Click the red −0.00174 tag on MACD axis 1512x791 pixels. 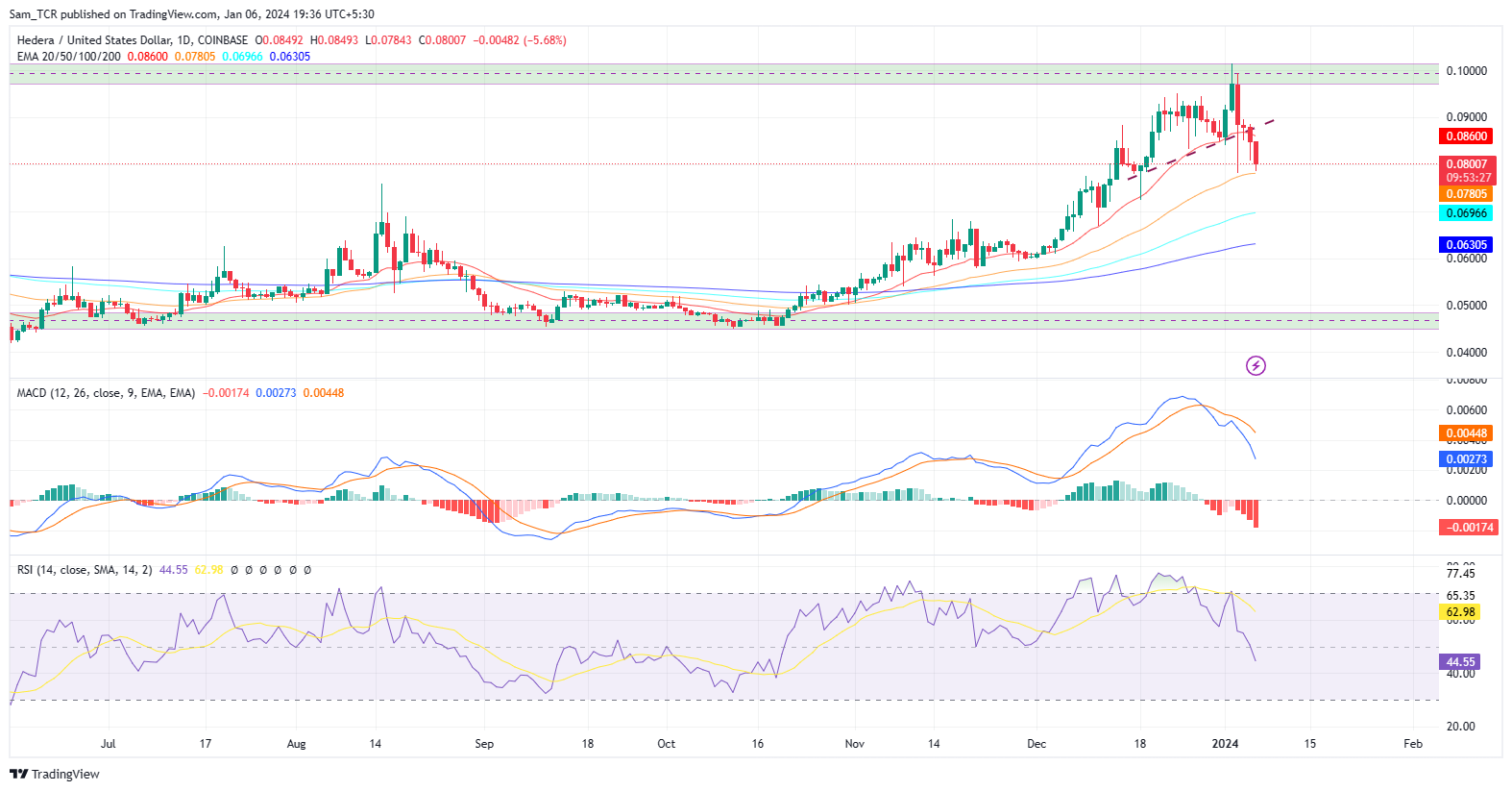pos(1468,528)
